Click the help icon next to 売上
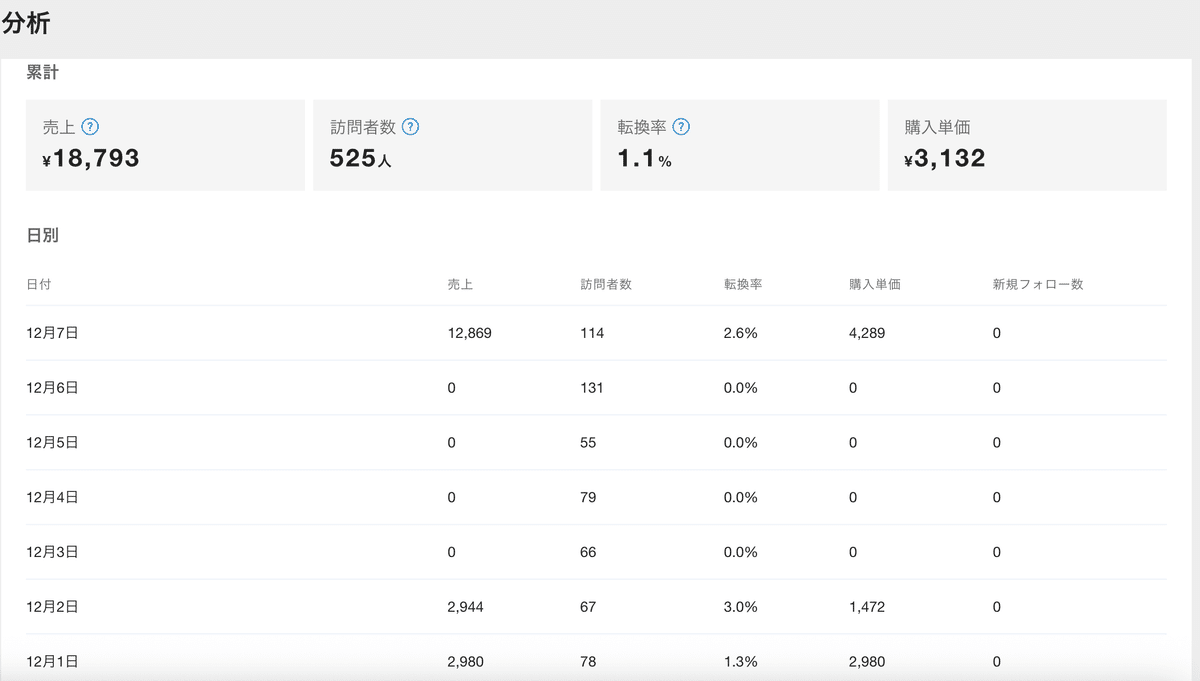1200x681 pixels. tap(90, 127)
